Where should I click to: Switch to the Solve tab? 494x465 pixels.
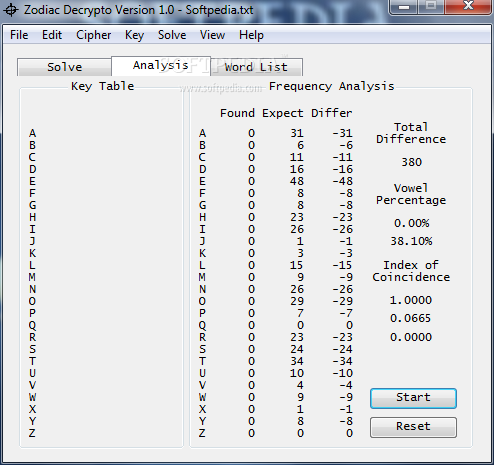[64, 67]
